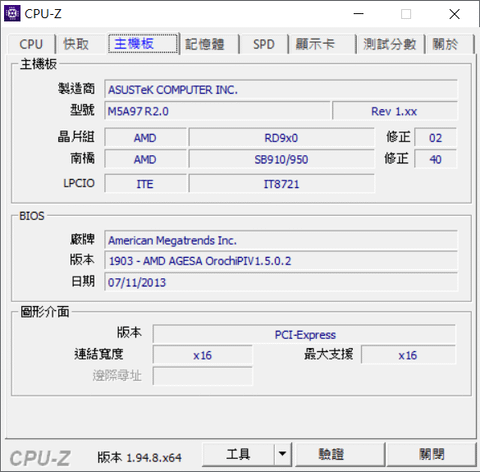The width and height of the screenshot is (480, 472).
Task: Click the IT8721 LPCIO value
Action: (x=281, y=184)
